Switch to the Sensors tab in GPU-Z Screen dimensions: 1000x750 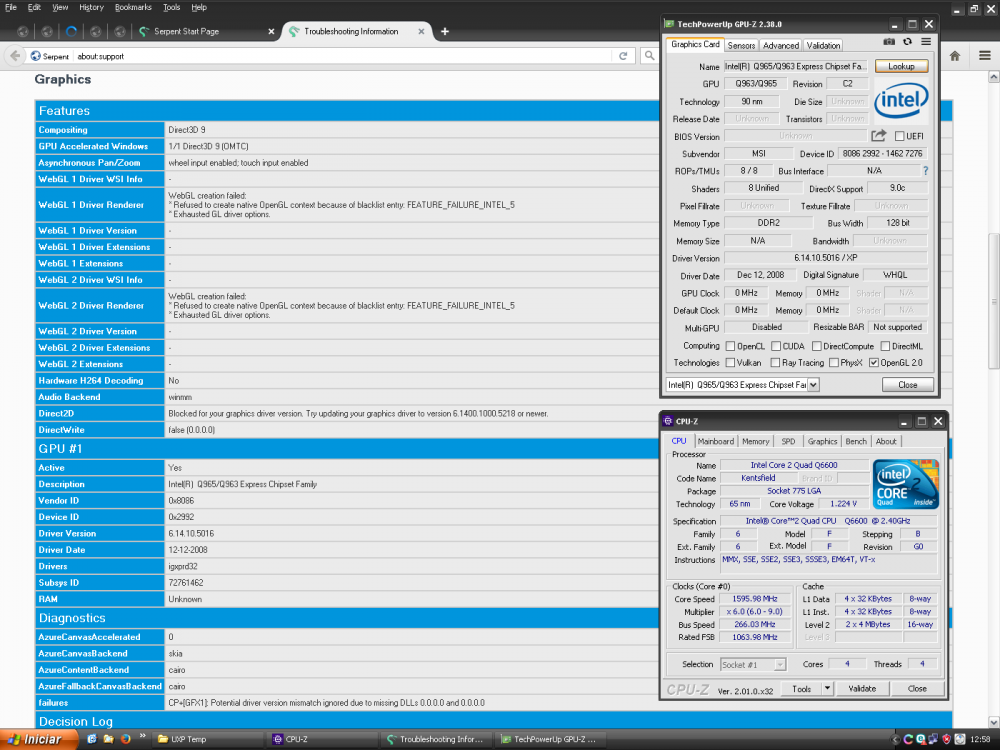click(741, 45)
